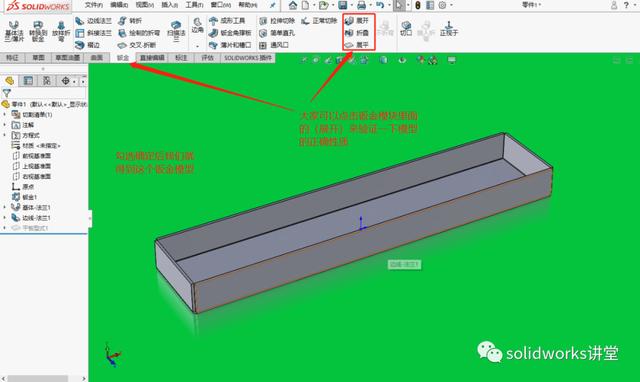This screenshot has width=640, height=382.
Task: Select the 薄片和槽口 tab and slot tool
Action: (x=230, y=45)
